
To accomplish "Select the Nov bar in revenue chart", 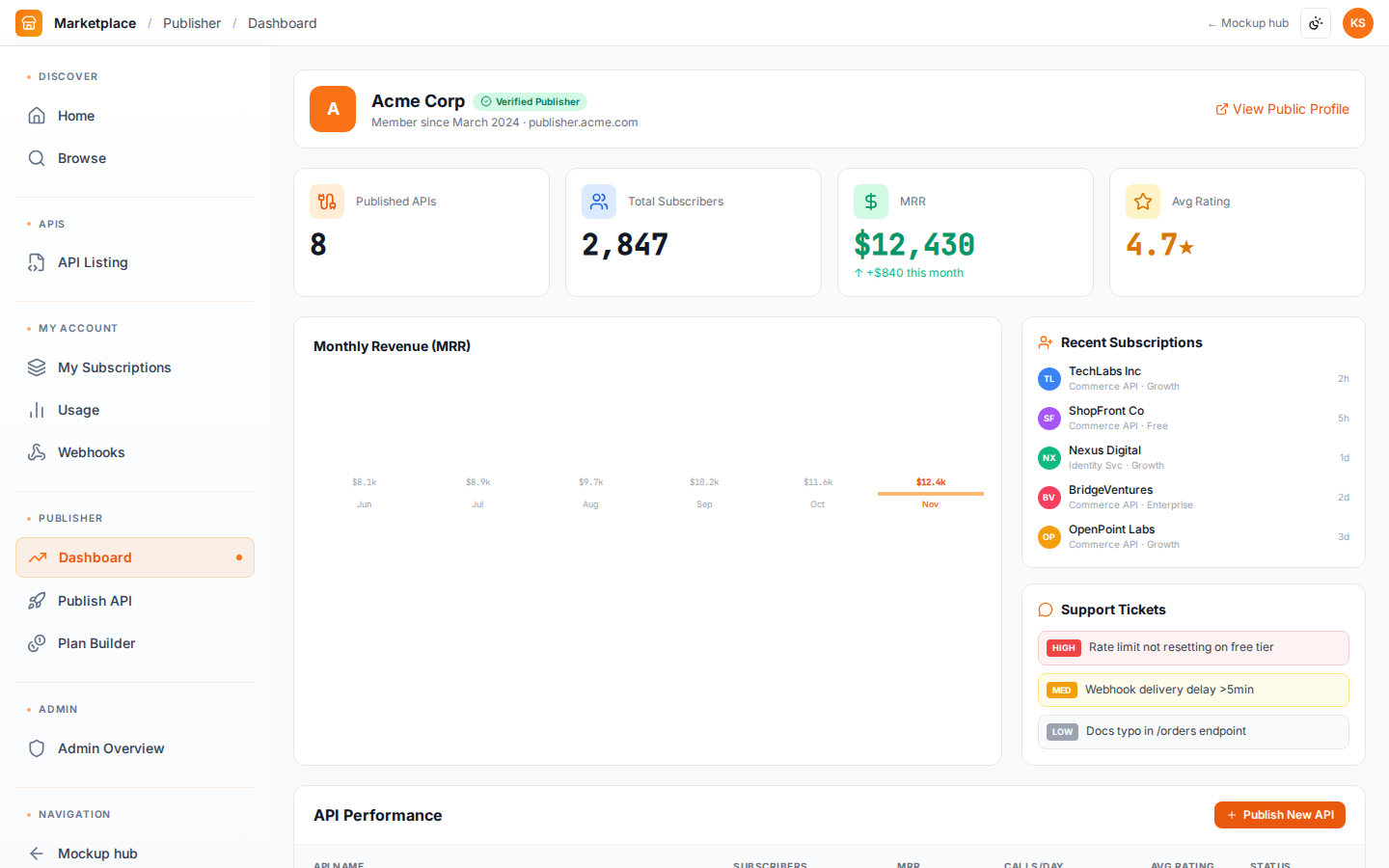I will pos(931,493).
